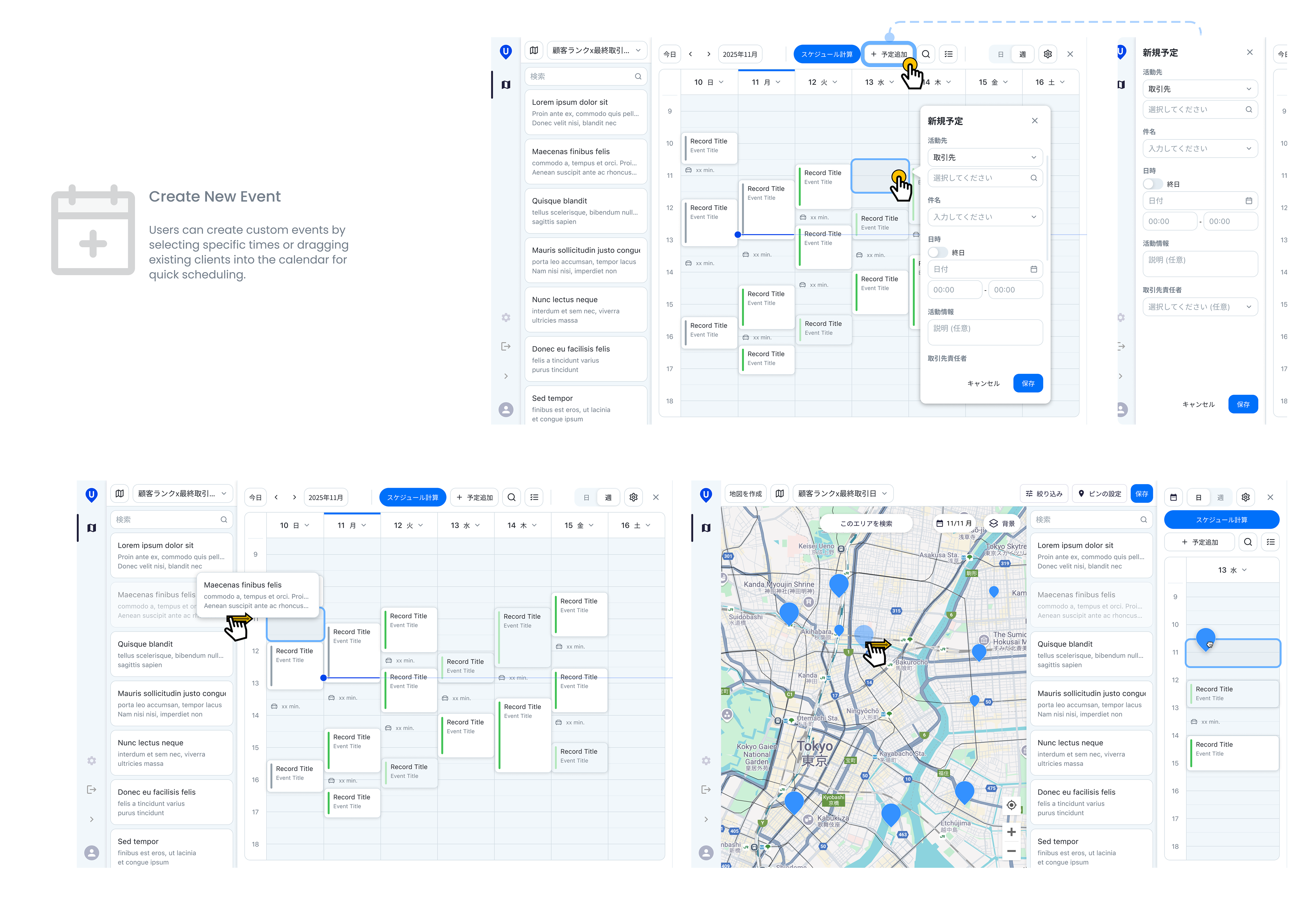
Task: Click 今日 in the bottom-left calendar toolbar
Action: [x=256, y=497]
